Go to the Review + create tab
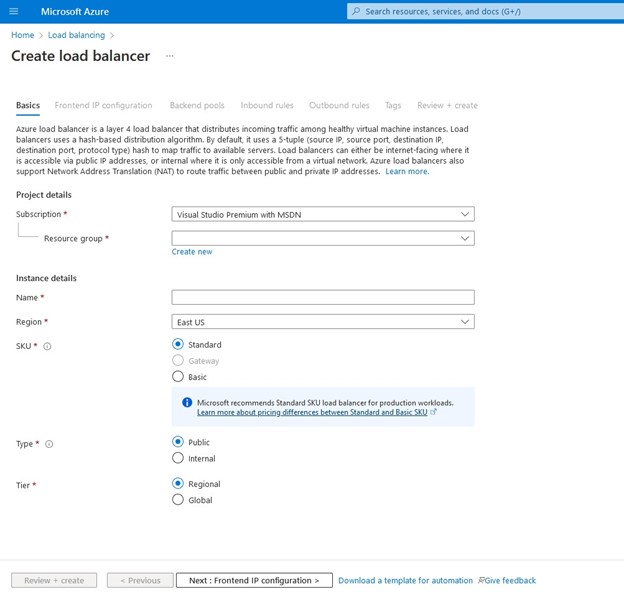This screenshot has height=597, width=624. coord(447,105)
